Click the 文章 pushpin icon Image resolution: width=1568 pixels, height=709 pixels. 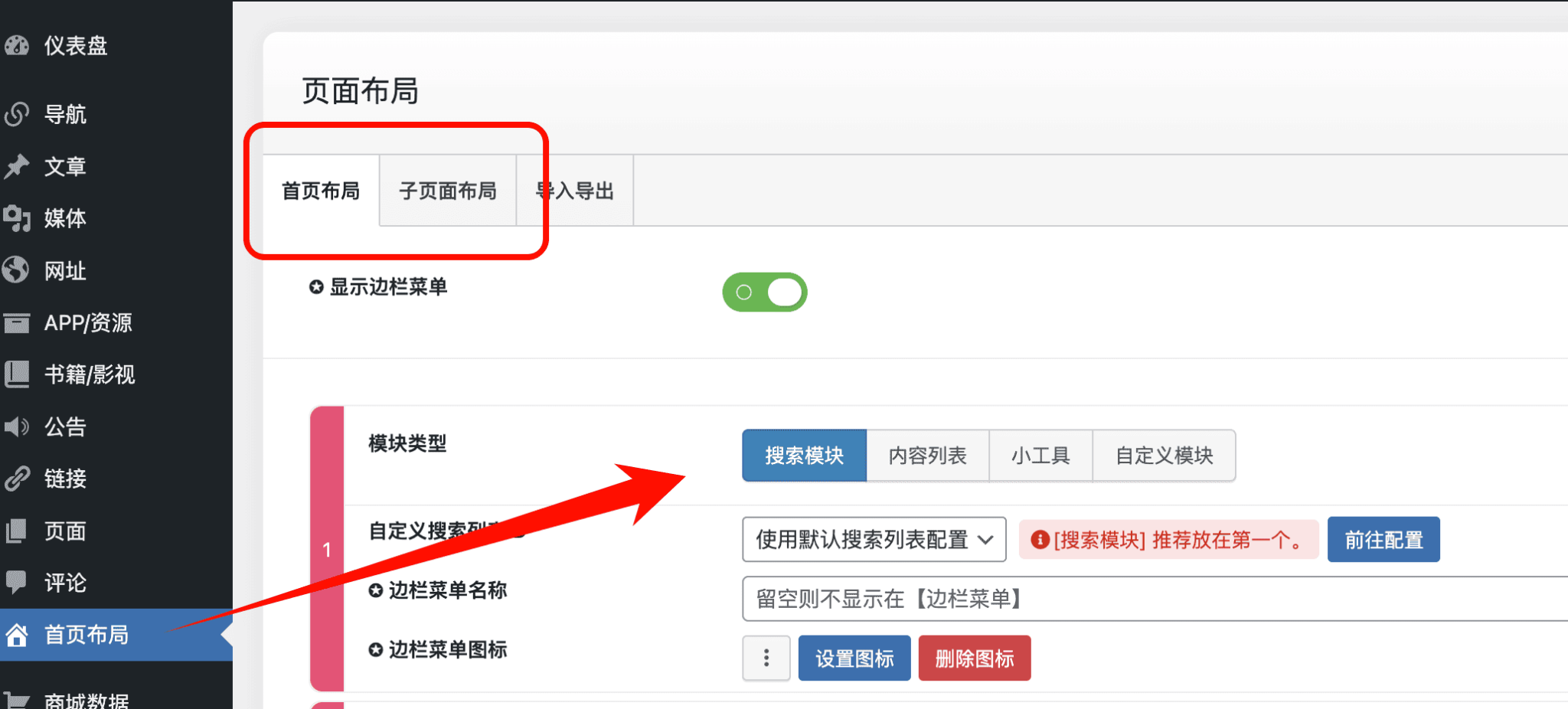tap(17, 166)
